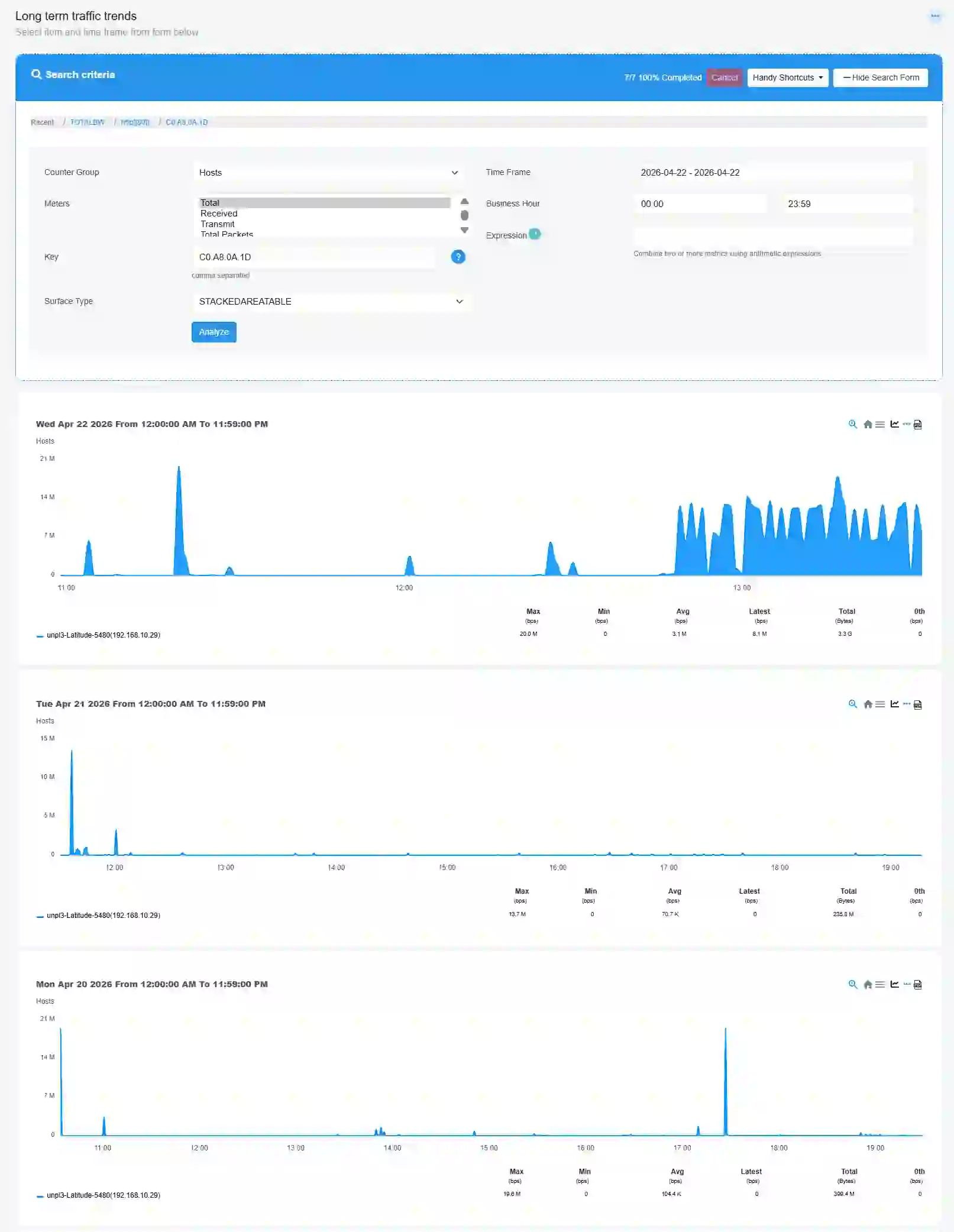954x1232 pixels.
Task: Click the Key field help question-mark icon
Action: 458,257
